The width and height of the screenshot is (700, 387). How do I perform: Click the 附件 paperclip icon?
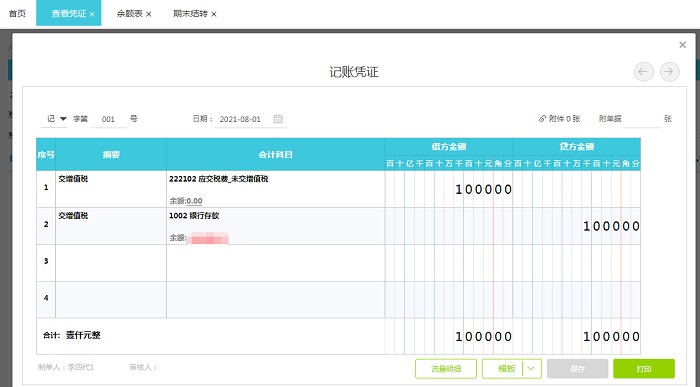(x=542, y=119)
